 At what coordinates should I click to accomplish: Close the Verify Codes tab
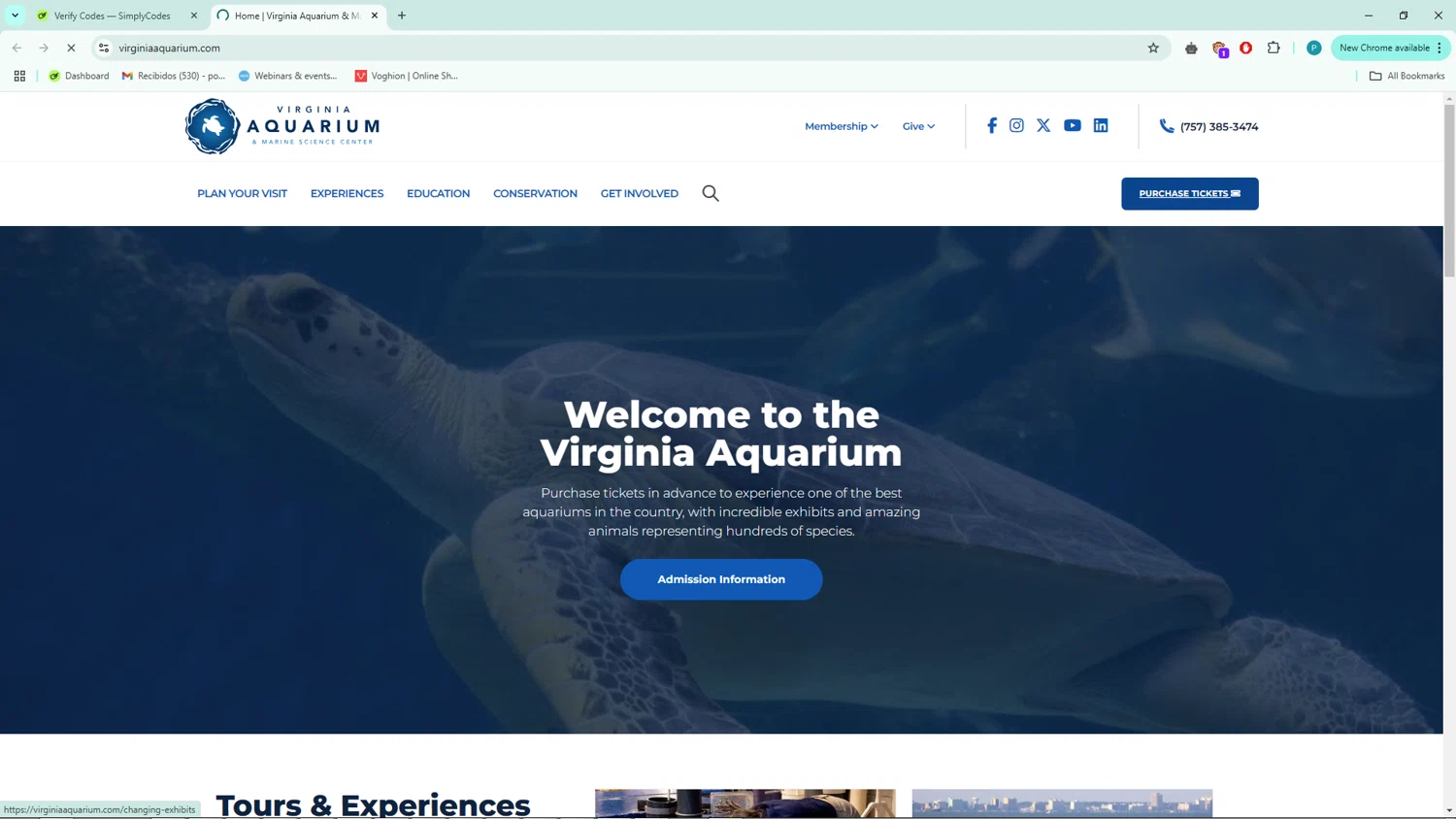(x=194, y=16)
